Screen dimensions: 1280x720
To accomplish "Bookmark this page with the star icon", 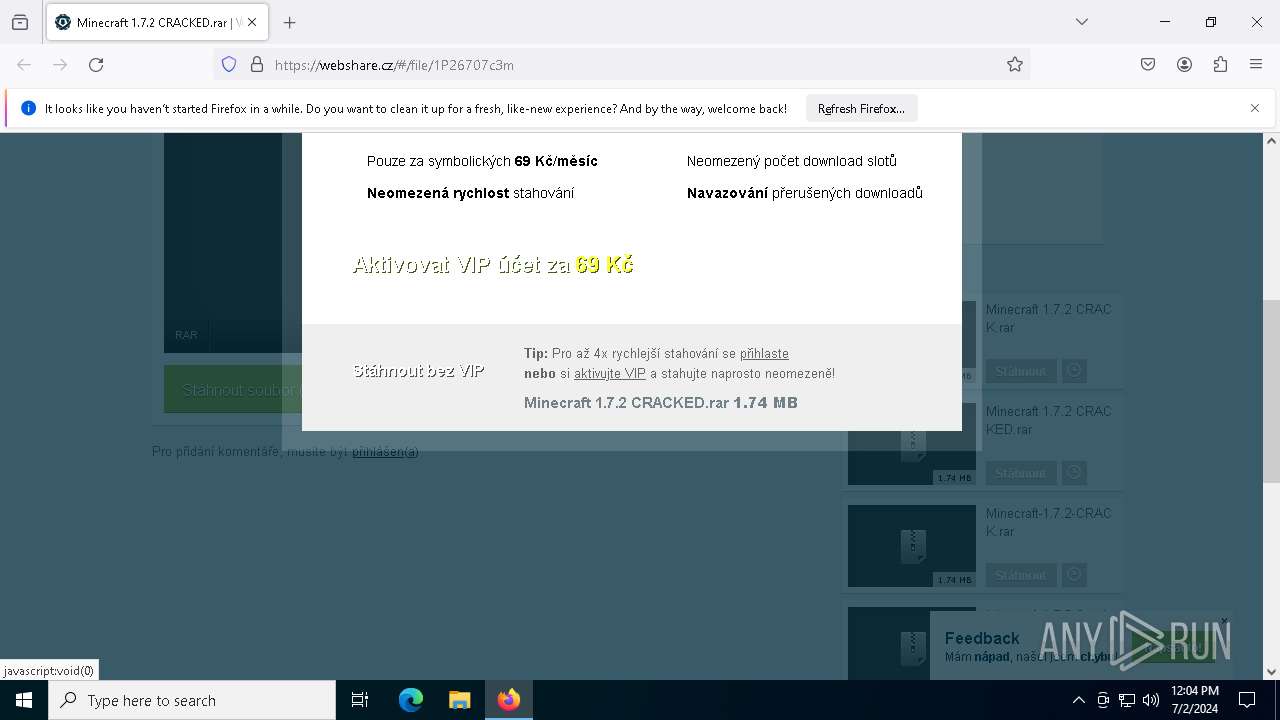I will click(1015, 65).
